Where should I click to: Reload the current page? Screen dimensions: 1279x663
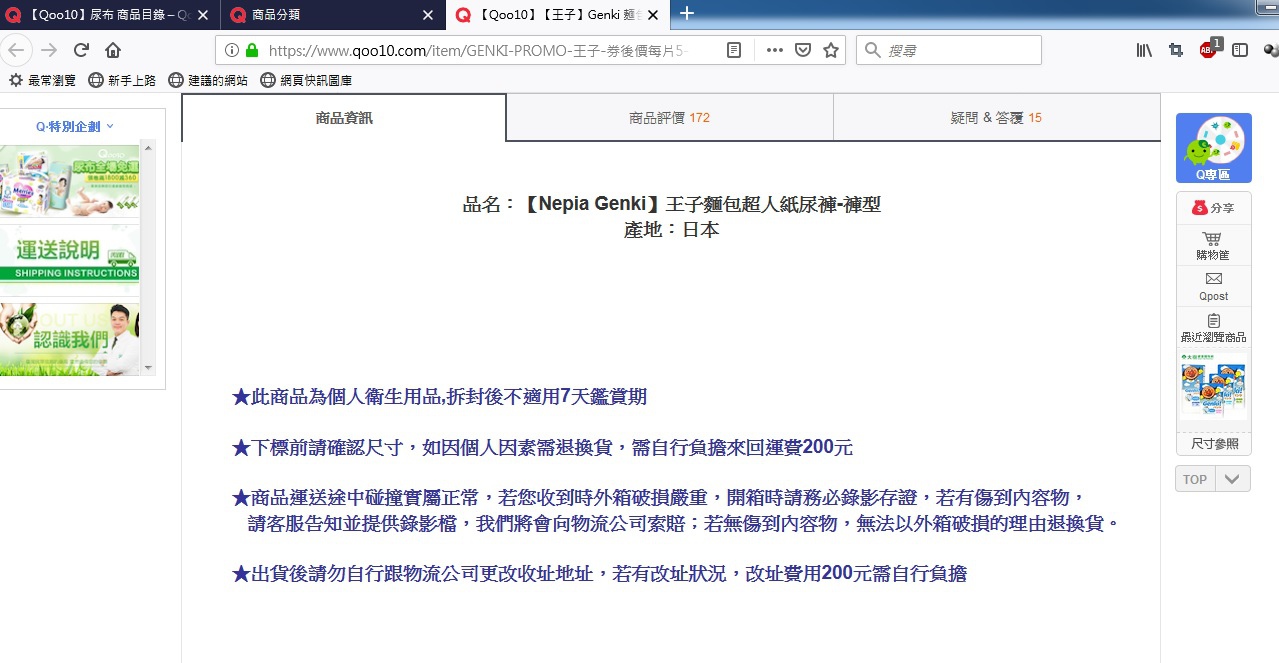coord(81,50)
